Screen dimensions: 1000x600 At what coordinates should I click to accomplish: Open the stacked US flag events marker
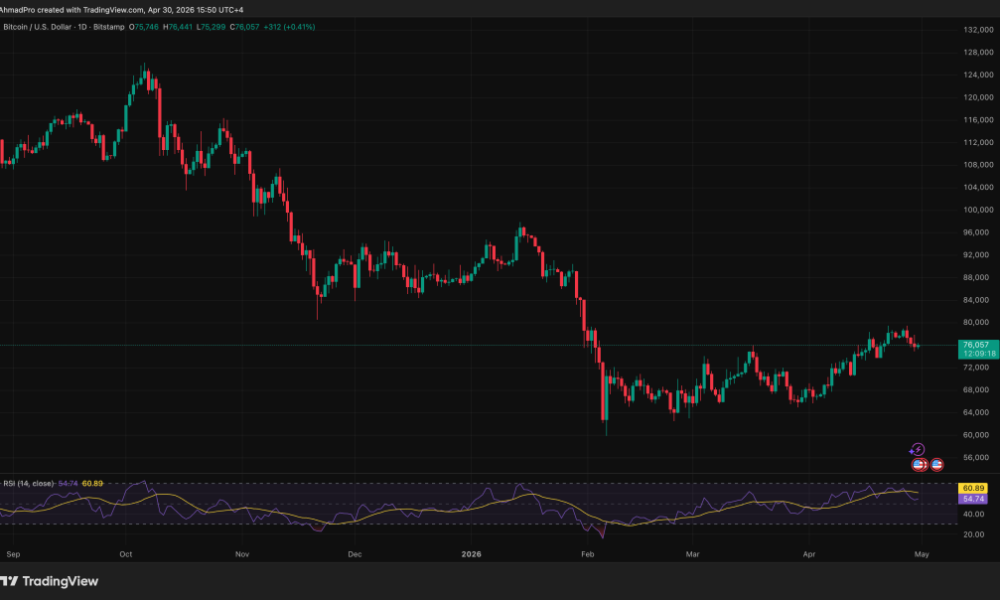tap(919, 465)
